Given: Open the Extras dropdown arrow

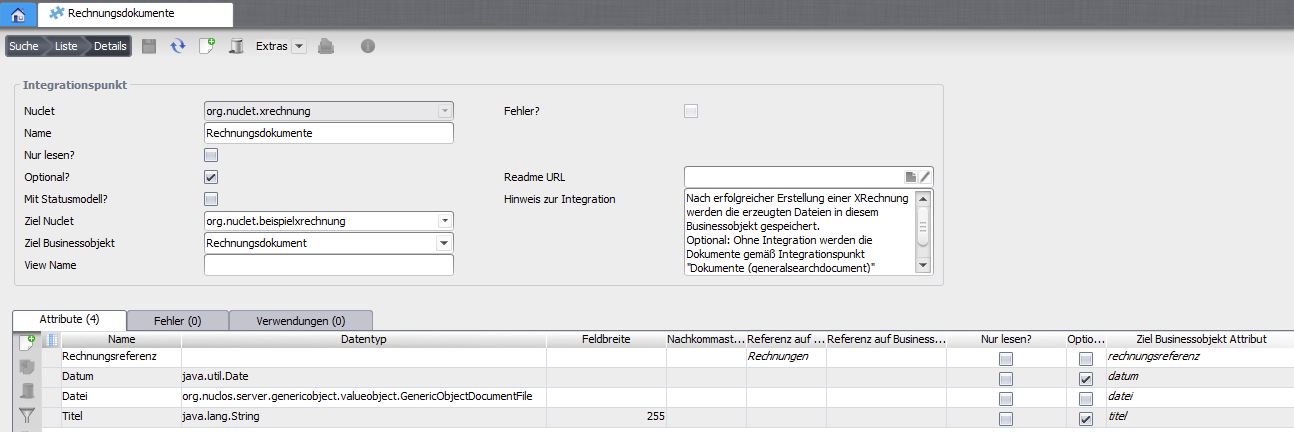Looking at the screenshot, I should click(x=299, y=46).
